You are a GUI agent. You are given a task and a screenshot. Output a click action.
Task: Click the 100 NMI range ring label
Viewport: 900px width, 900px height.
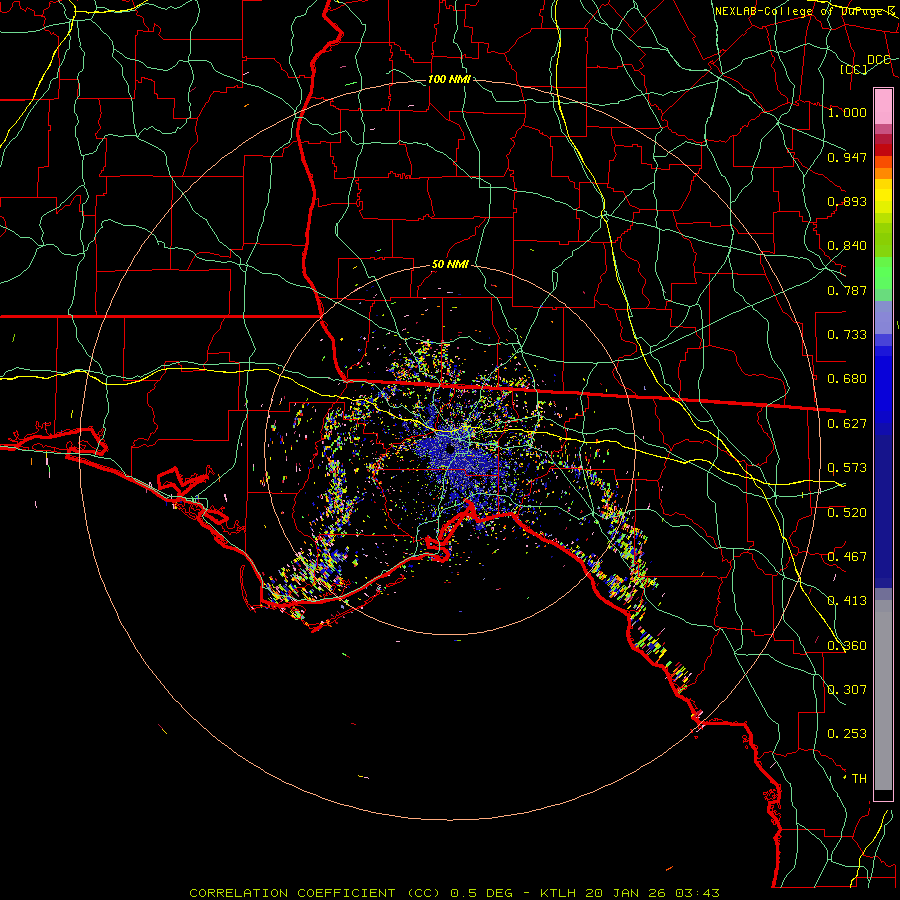tap(449, 79)
